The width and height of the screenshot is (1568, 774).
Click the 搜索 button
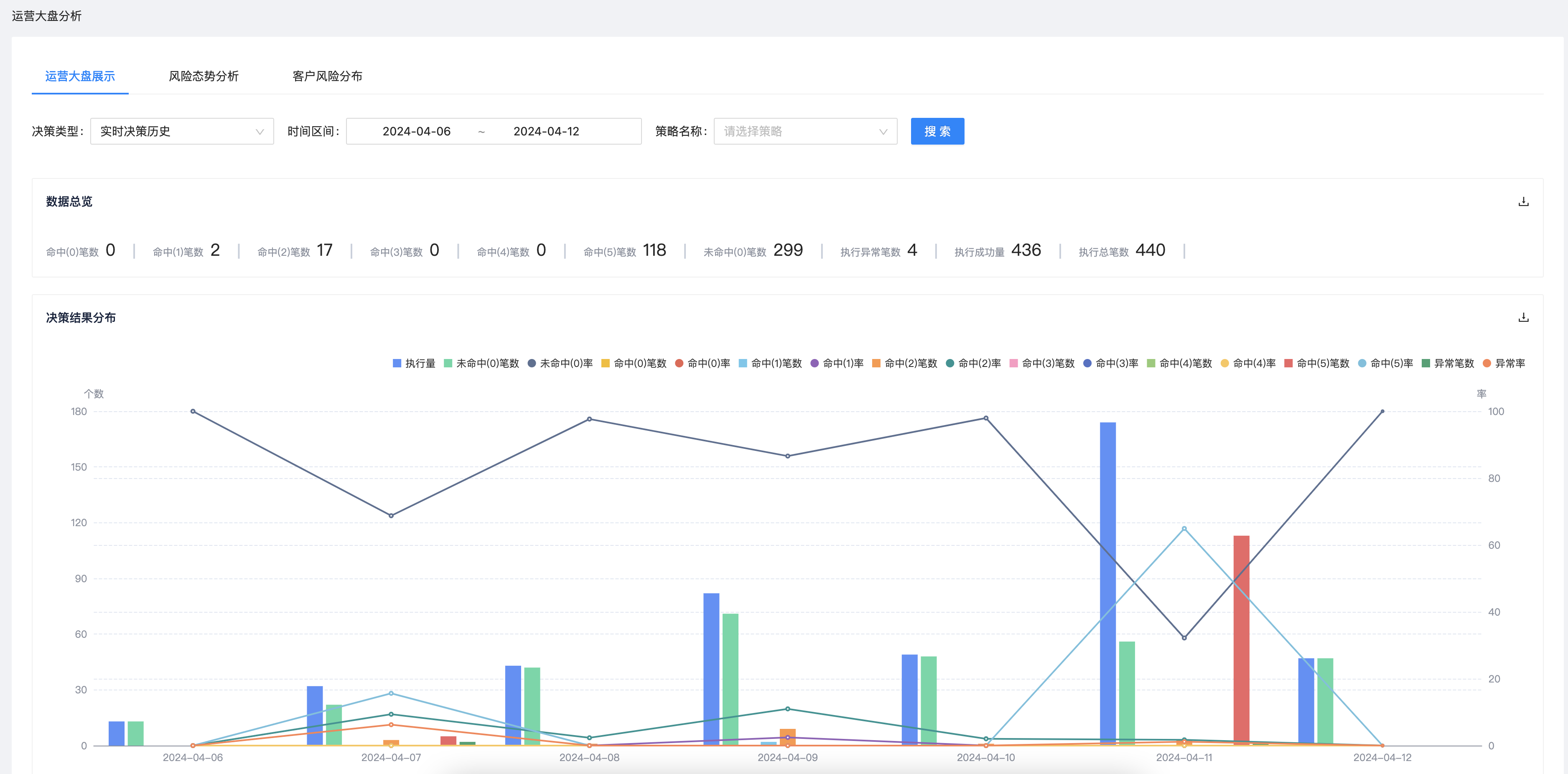[x=937, y=131]
